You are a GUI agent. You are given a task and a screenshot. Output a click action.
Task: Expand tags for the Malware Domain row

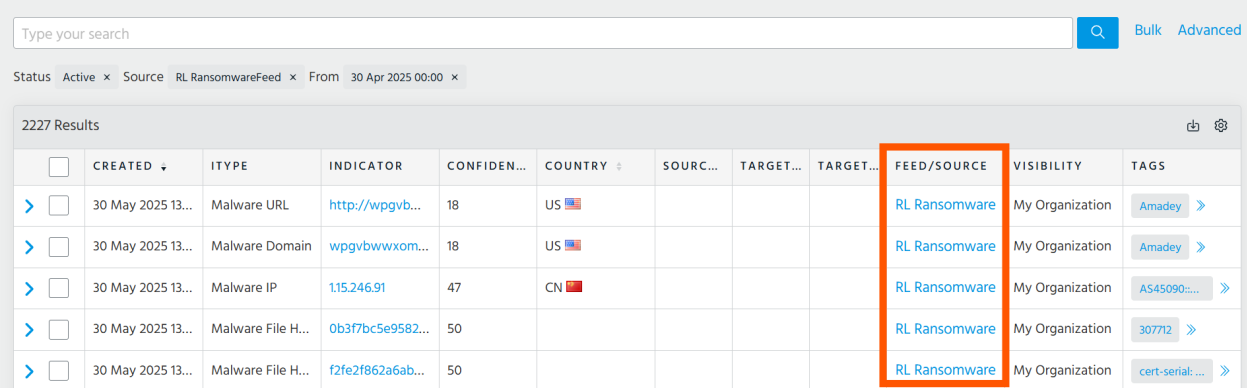pos(1201,247)
